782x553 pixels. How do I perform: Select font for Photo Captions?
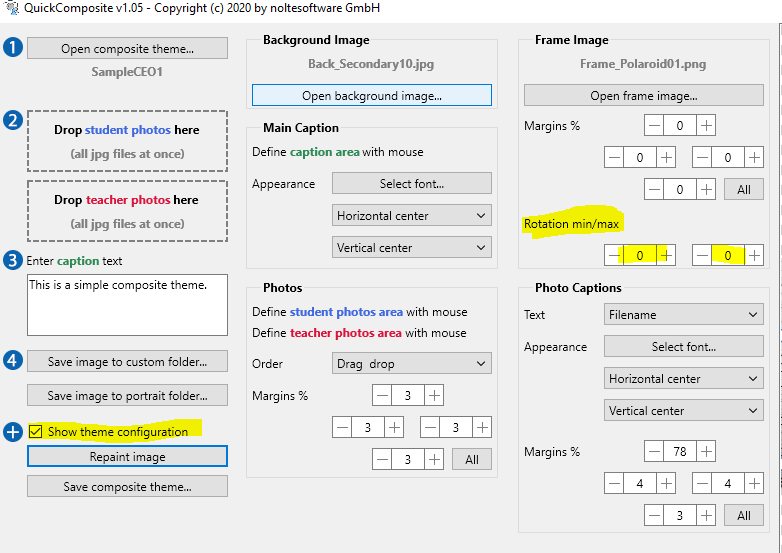click(683, 347)
